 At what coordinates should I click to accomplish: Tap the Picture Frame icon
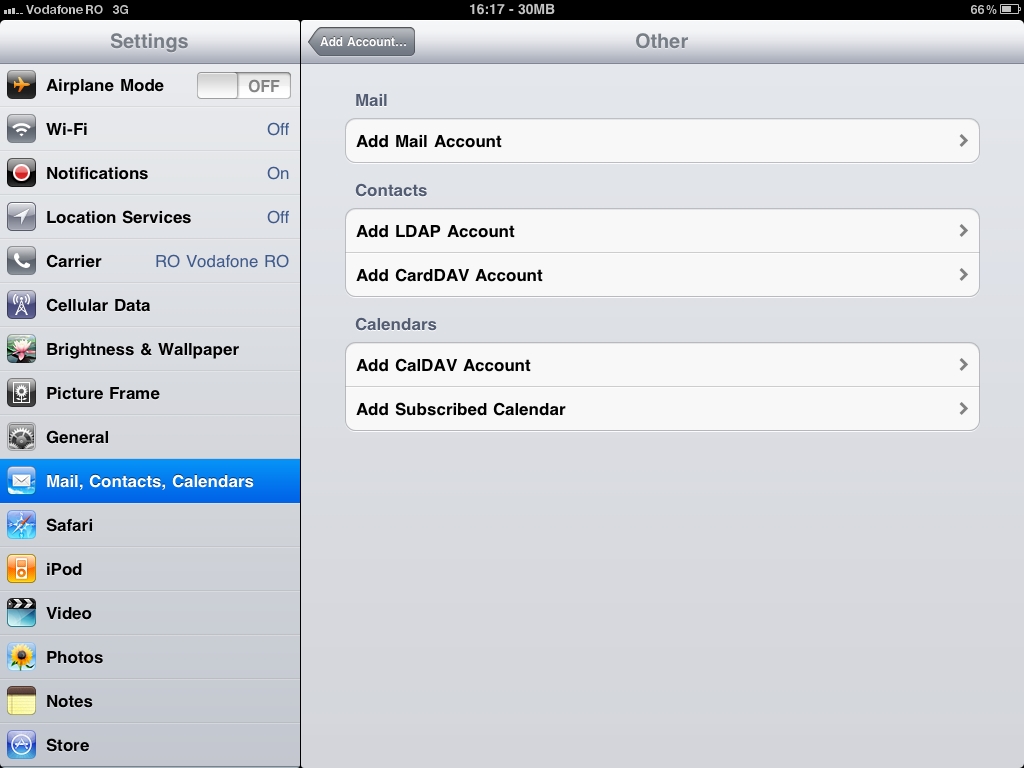[x=22, y=393]
